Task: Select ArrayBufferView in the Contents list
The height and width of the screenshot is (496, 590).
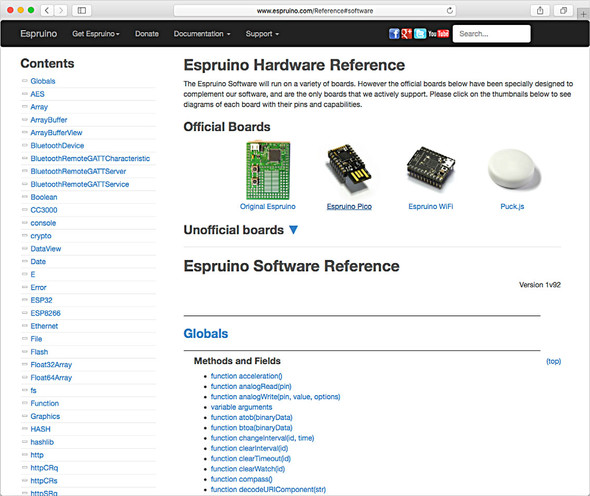Action: pos(56,132)
